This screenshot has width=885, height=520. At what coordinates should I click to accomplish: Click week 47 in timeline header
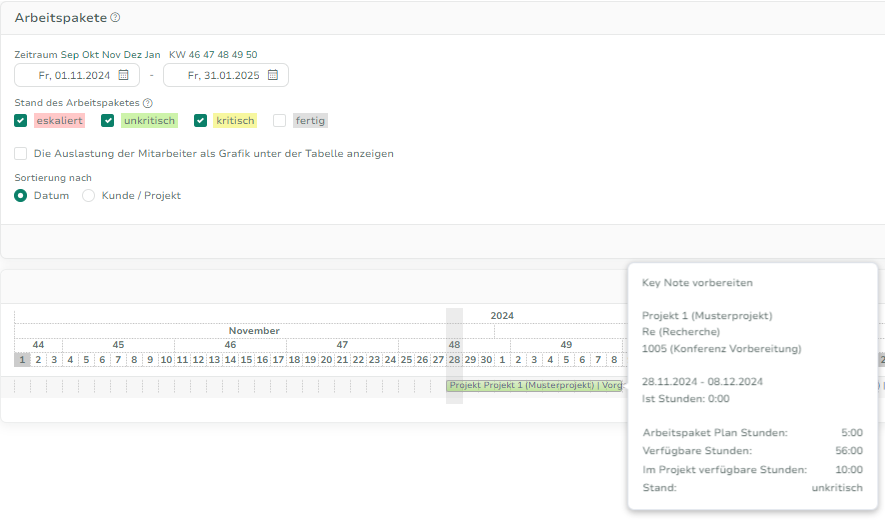[342, 345]
